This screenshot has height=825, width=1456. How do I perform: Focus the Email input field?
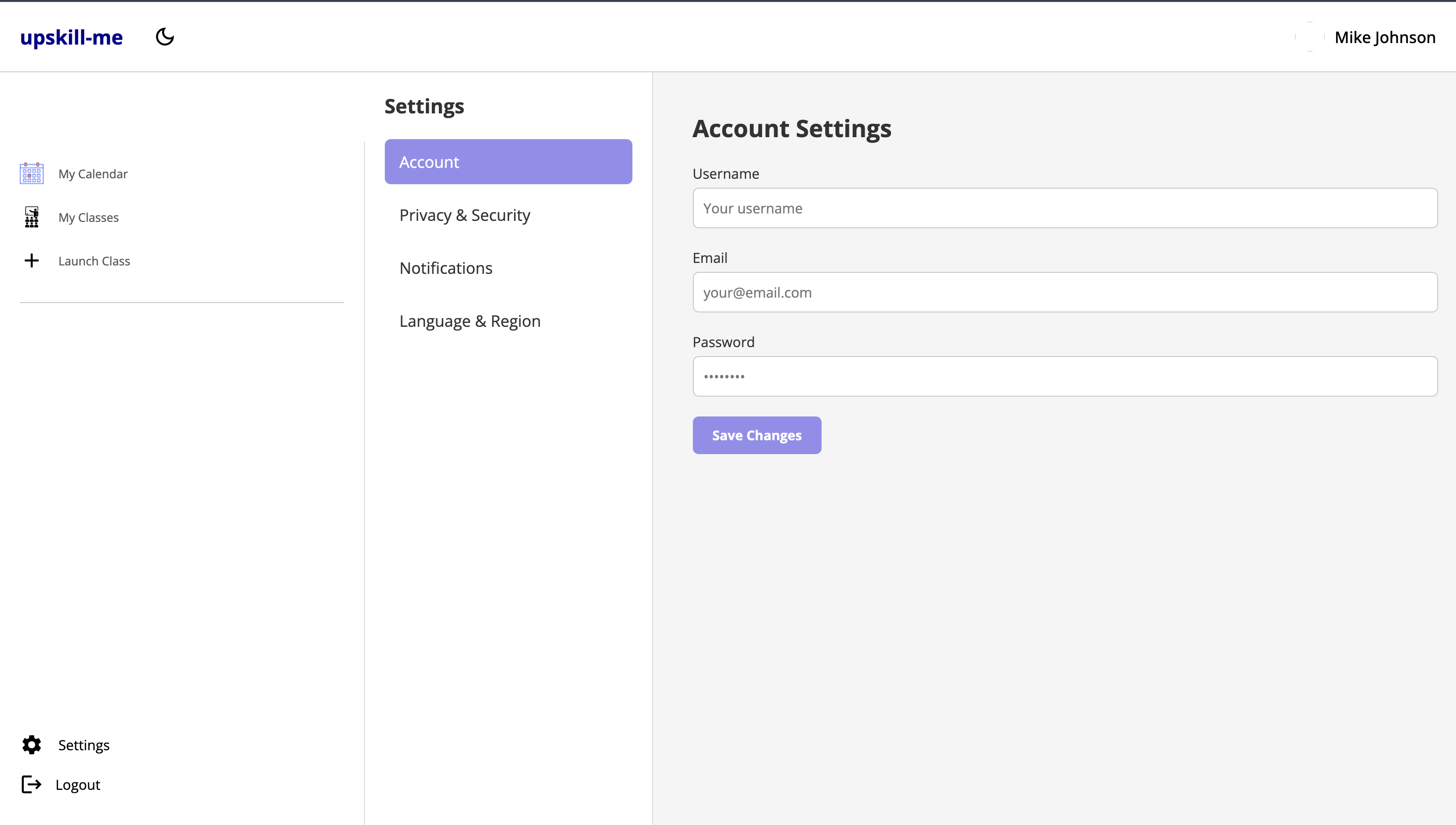(1065, 292)
